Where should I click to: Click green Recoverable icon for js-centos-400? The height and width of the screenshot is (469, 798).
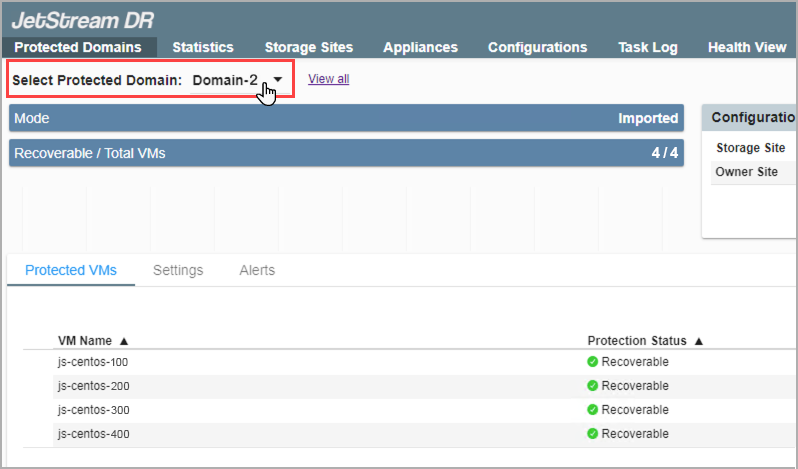593,434
